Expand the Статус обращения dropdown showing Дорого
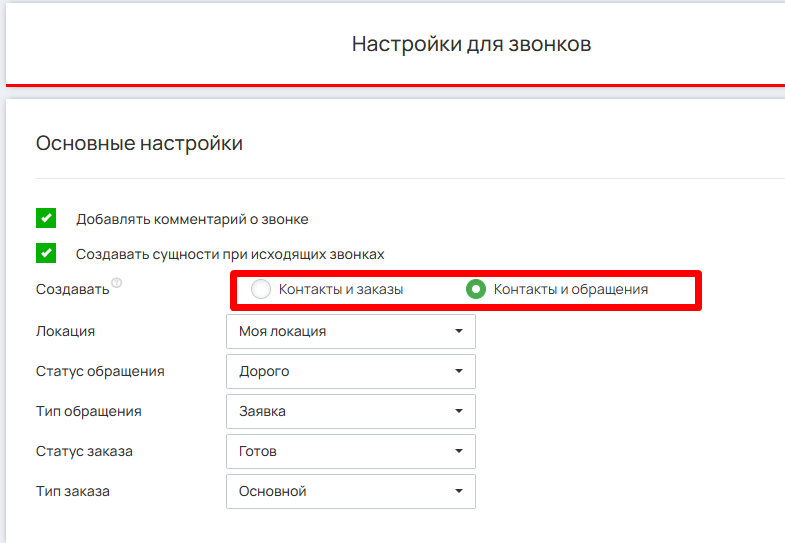The image size is (785, 543). click(x=350, y=371)
